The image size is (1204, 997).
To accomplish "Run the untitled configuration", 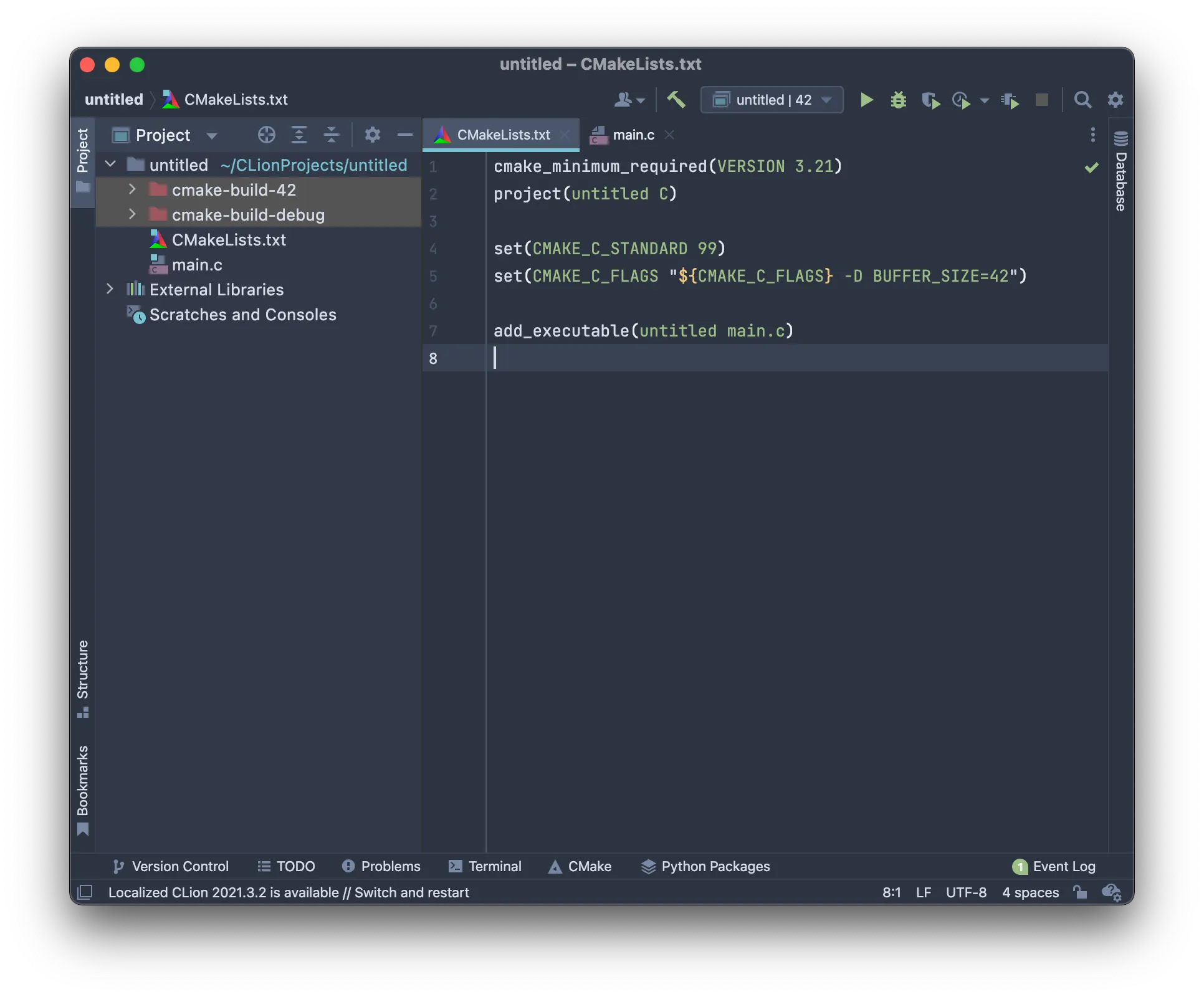I will tap(866, 100).
